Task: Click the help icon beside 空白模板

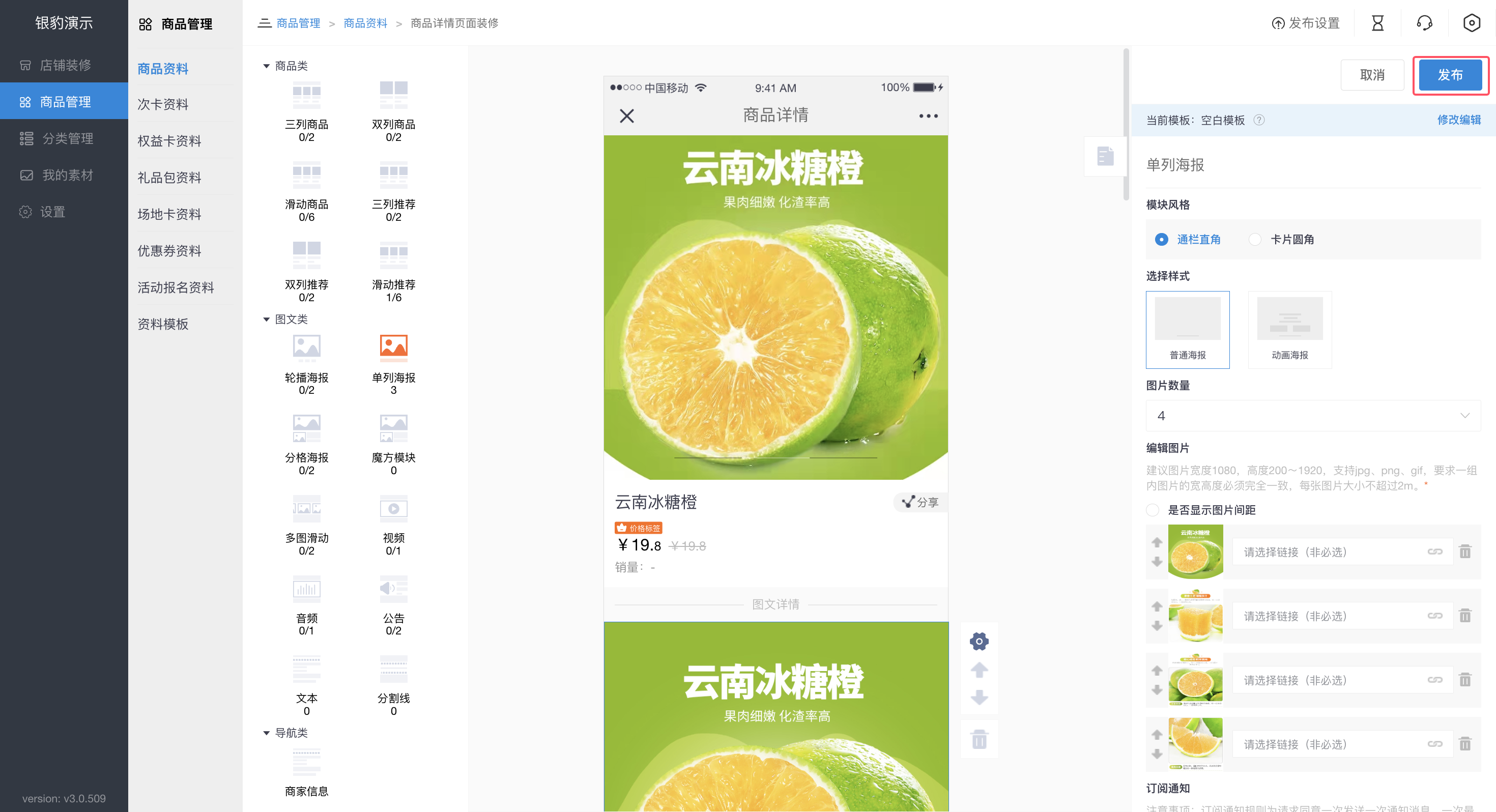Action: coord(1259,120)
